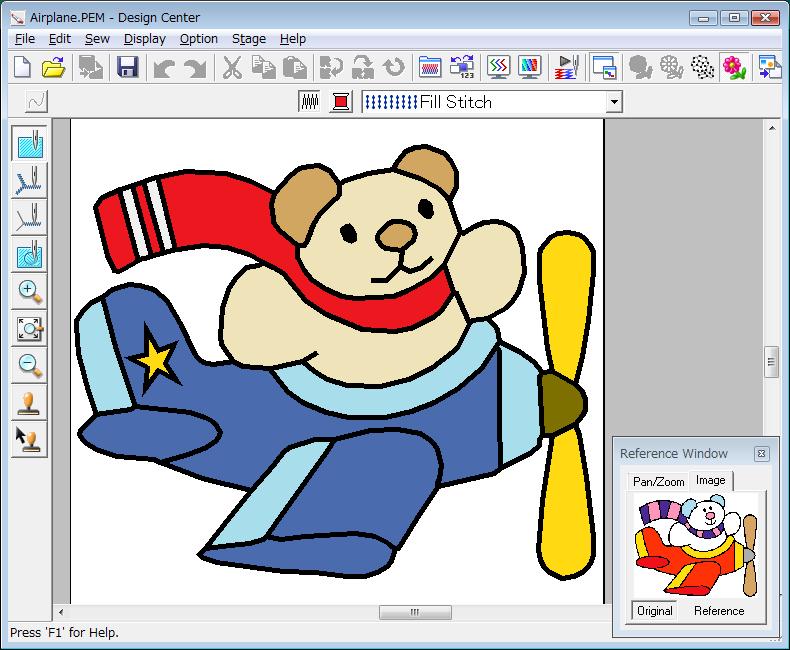Select the edit stamp tool with arrow
Viewport: 790px width, 650px height.
30,440
